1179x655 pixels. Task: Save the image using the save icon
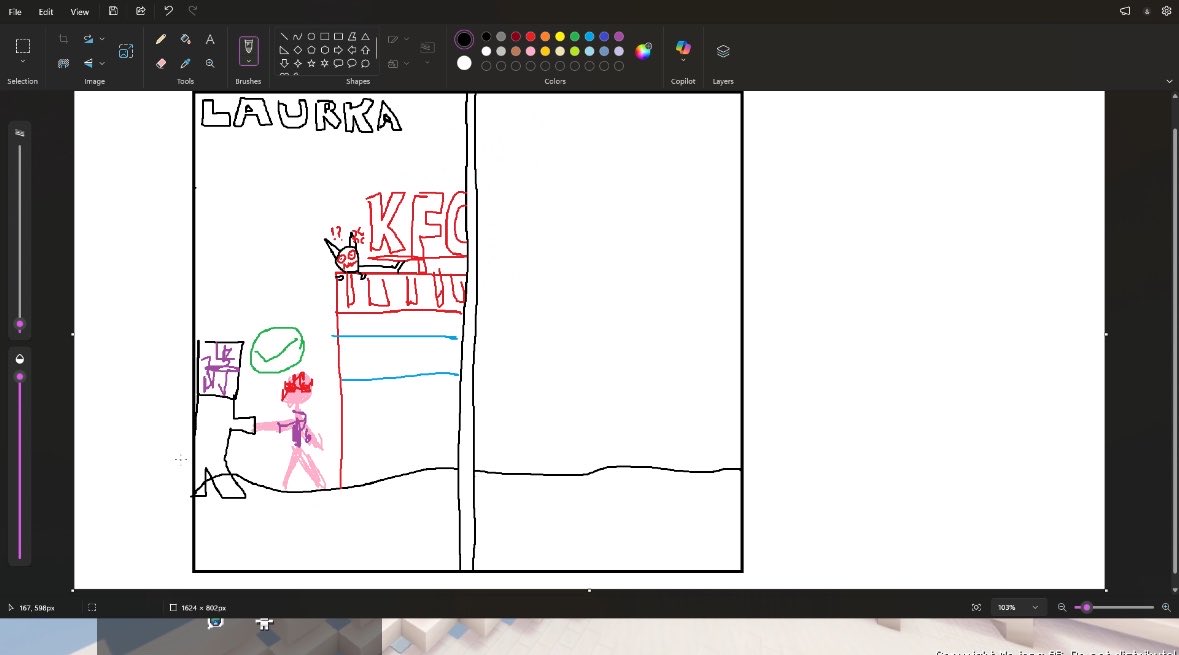[113, 10]
